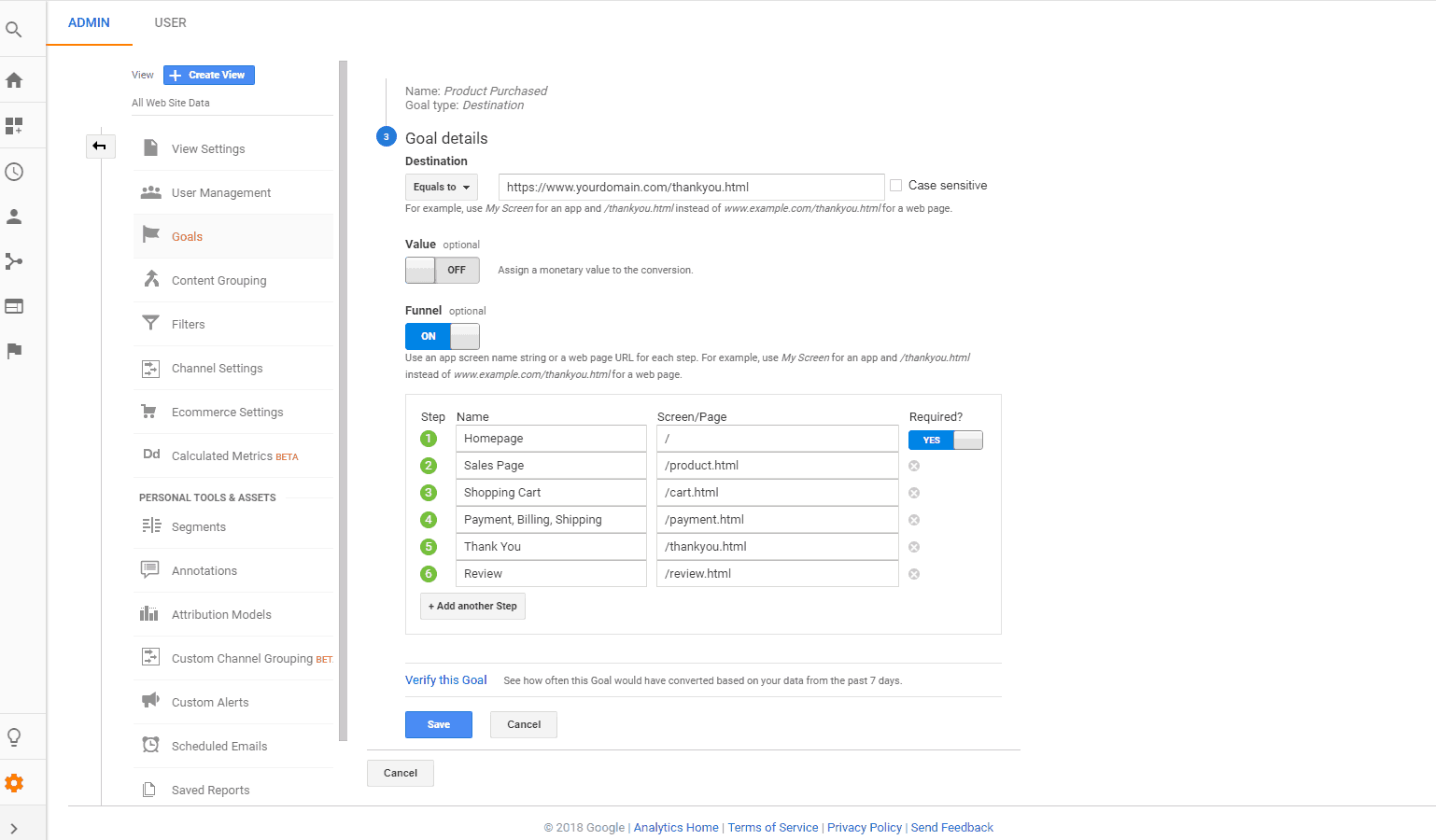1436x840 pixels.
Task: Open the Privacy Policy footer link
Action: pyautogui.click(x=865, y=827)
